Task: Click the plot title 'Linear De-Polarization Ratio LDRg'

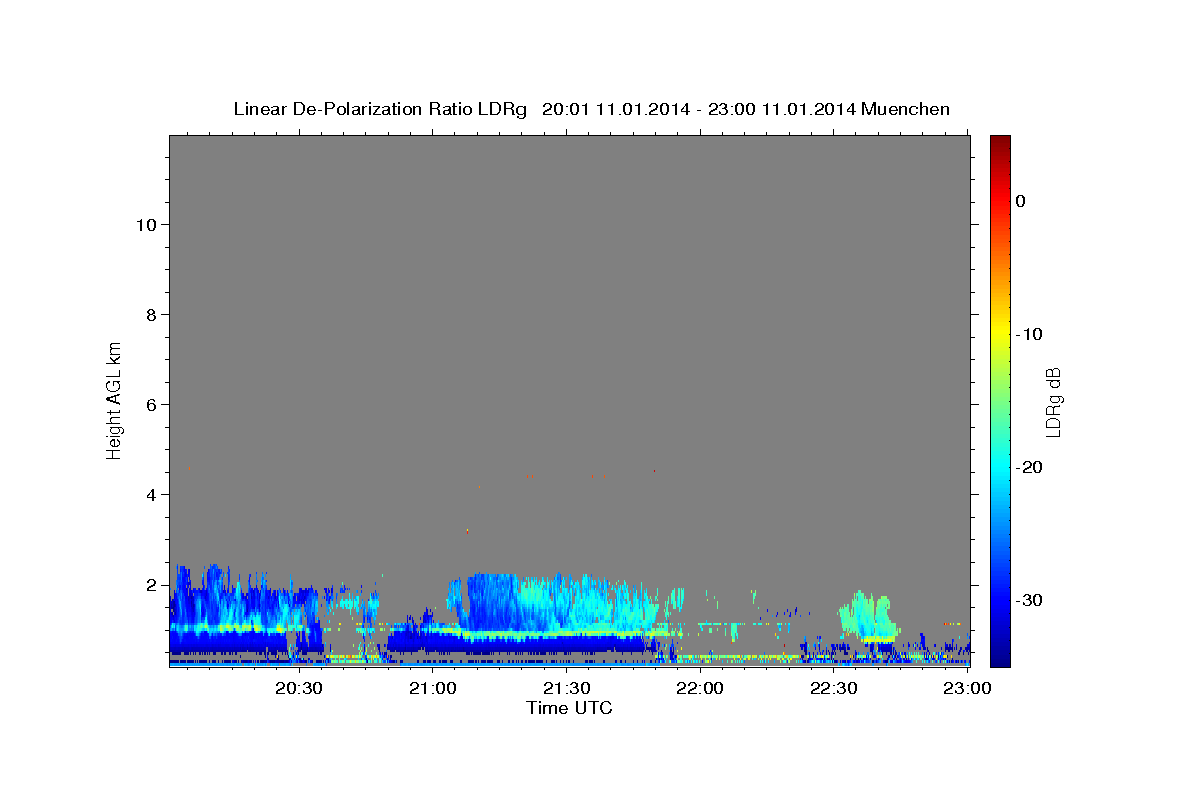Action: pyautogui.click(x=379, y=109)
